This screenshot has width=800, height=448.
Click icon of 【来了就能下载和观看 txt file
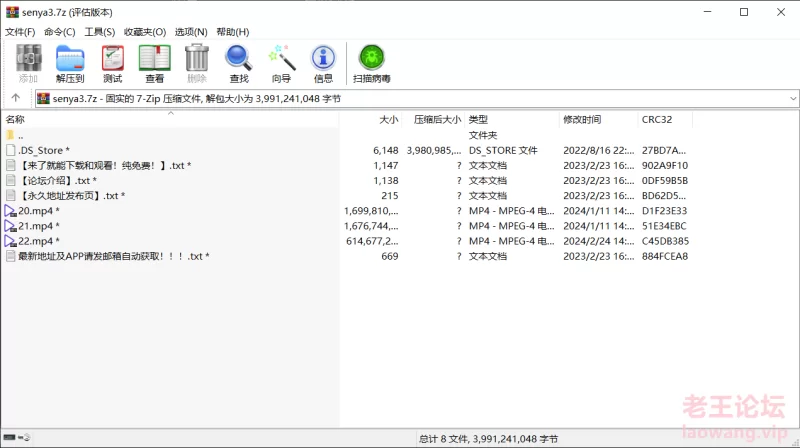click(11, 165)
